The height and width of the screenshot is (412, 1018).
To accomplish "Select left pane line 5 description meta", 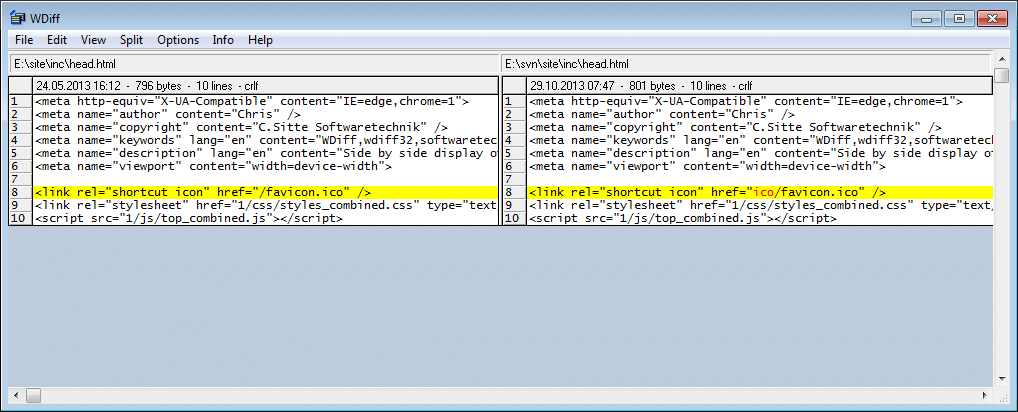I will pos(266,154).
